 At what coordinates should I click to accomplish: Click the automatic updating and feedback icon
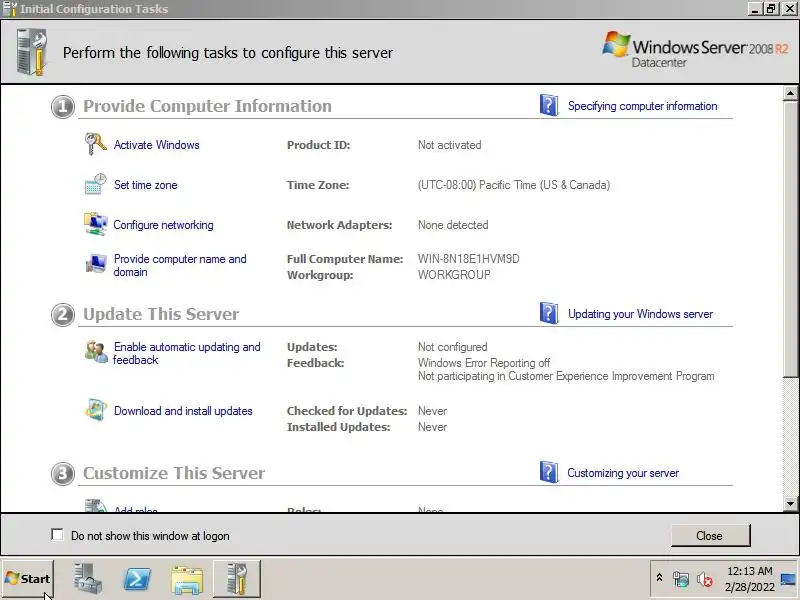click(x=95, y=352)
